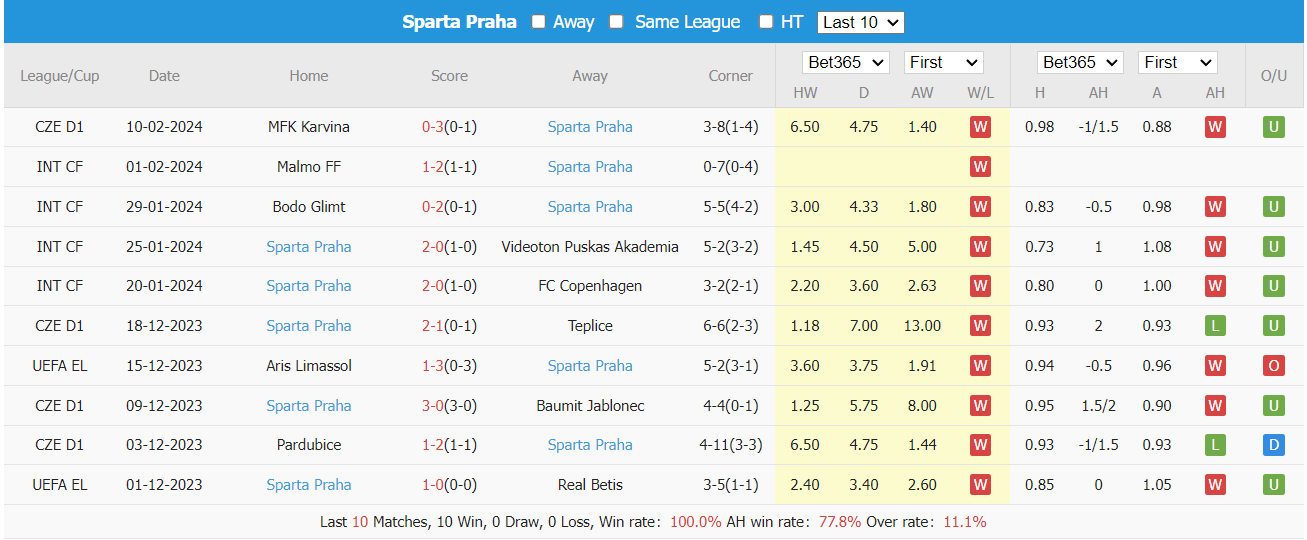Enable the Away filter checkbox
Image resolution: width=1307 pixels, height=540 pixels.
tap(539, 22)
